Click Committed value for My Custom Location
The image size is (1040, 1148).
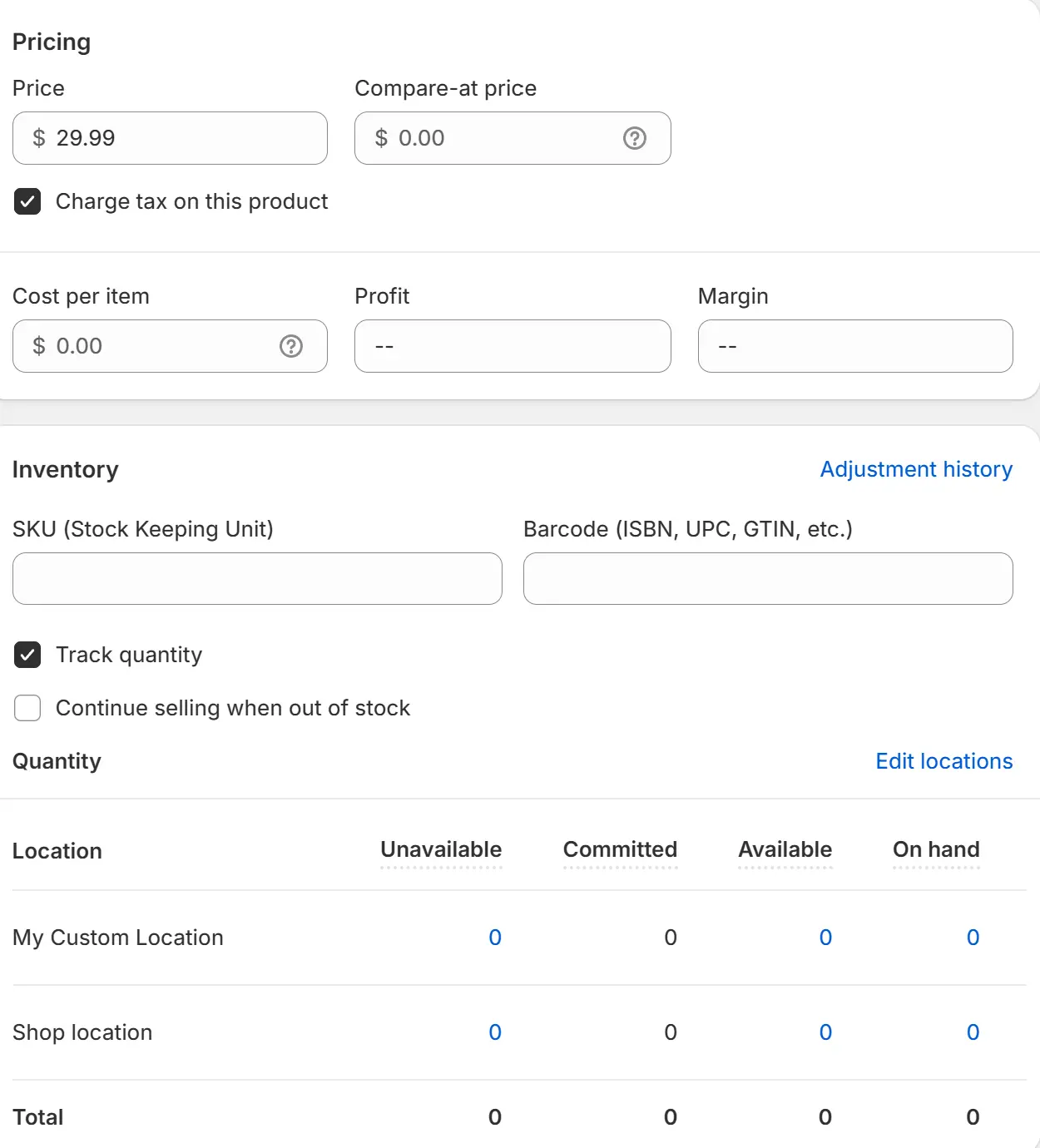click(671, 938)
